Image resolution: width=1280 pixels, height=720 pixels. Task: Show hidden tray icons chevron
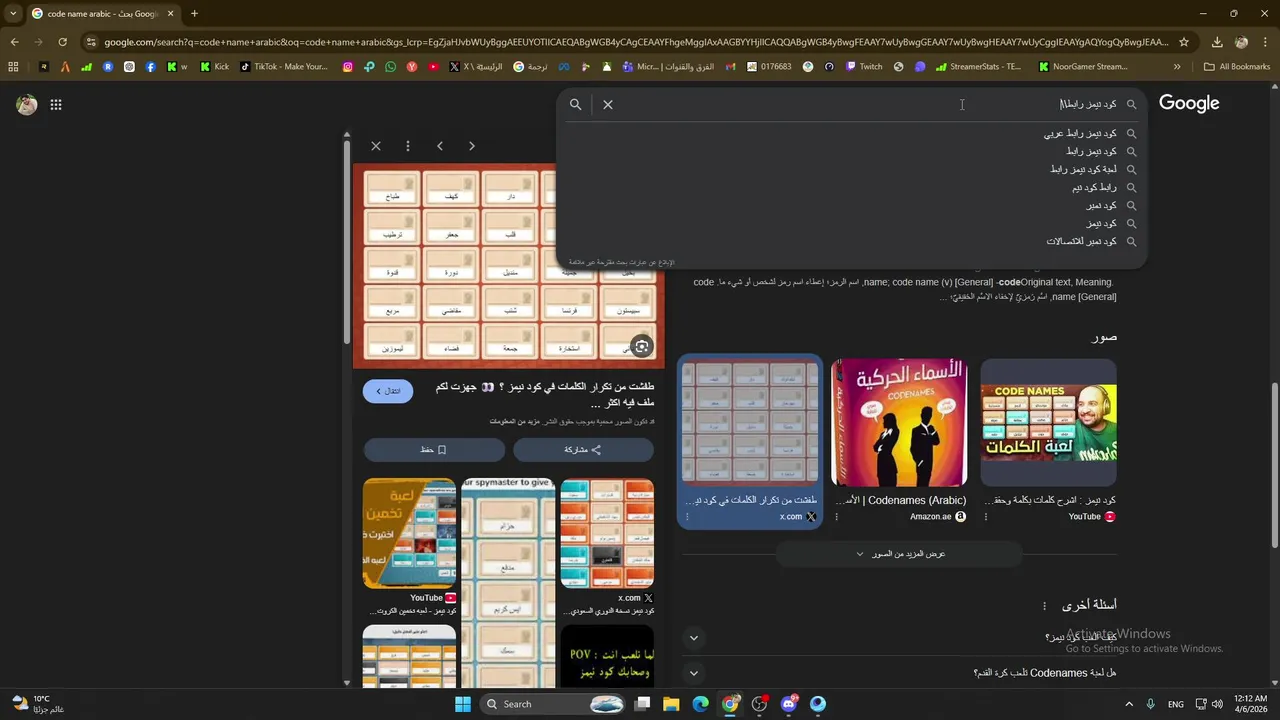[x=1129, y=704]
